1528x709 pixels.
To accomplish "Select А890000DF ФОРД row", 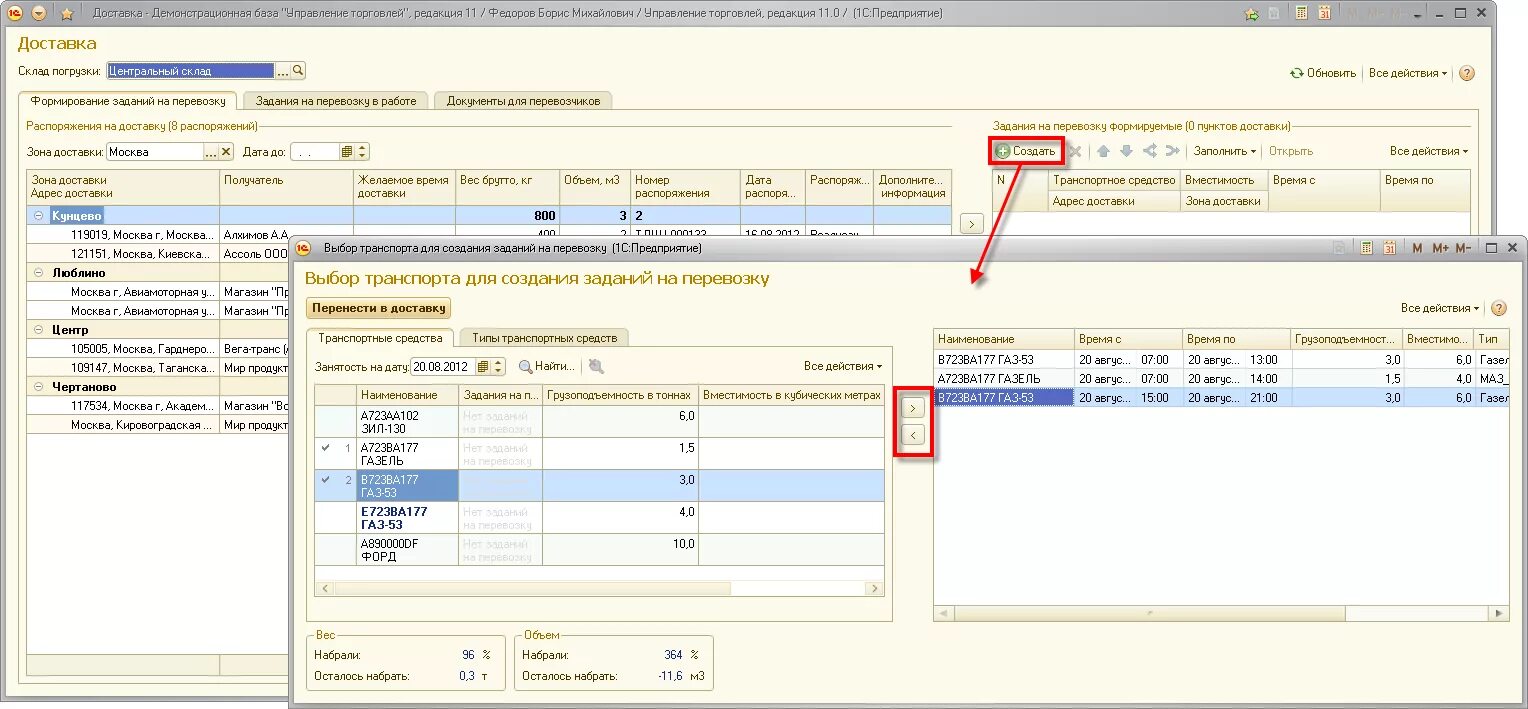I will (x=600, y=550).
